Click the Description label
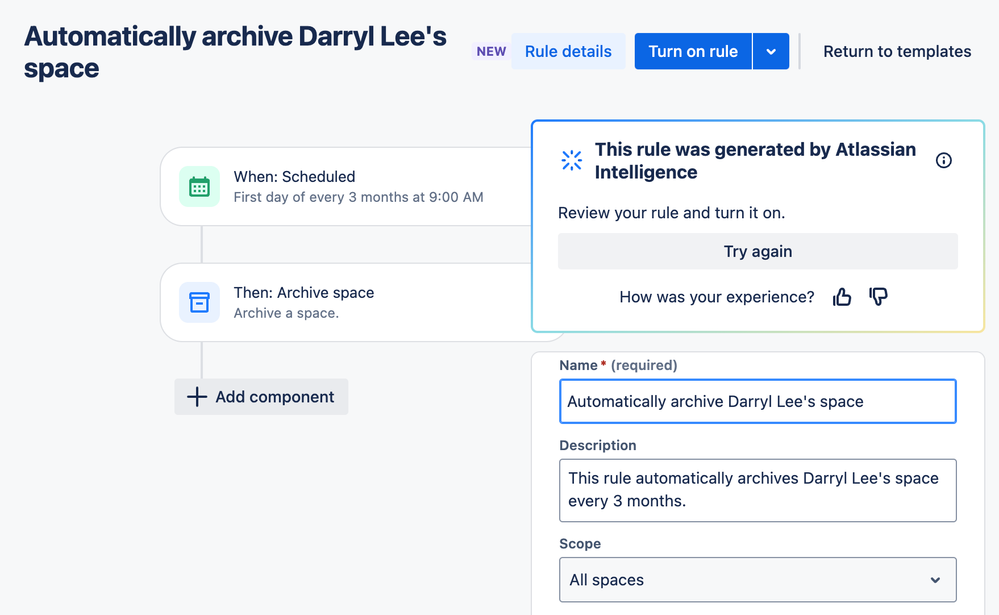The height and width of the screenshot is (615, 999). click(x=598, y=445)
